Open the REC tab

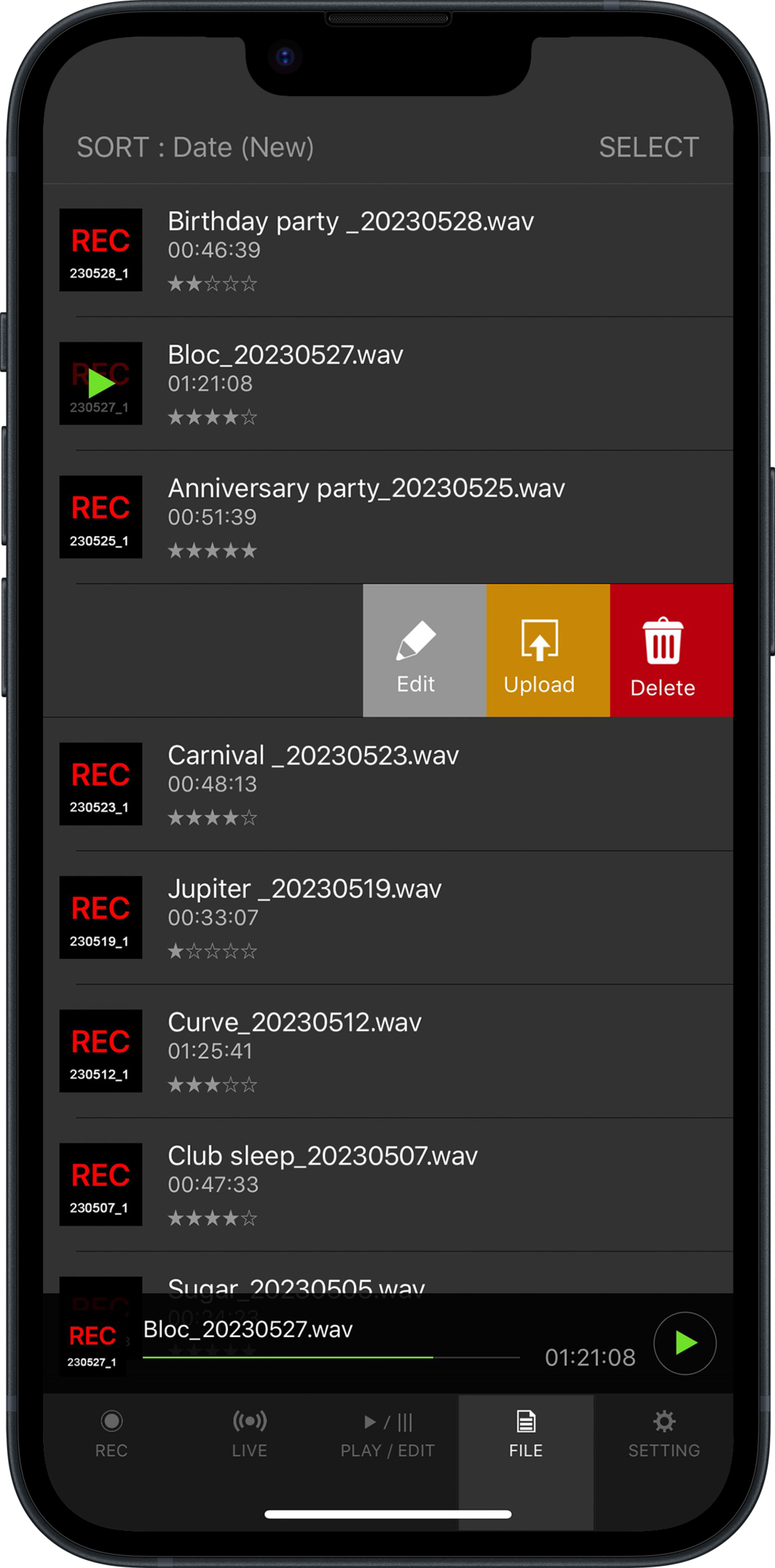coord(111,1433)
